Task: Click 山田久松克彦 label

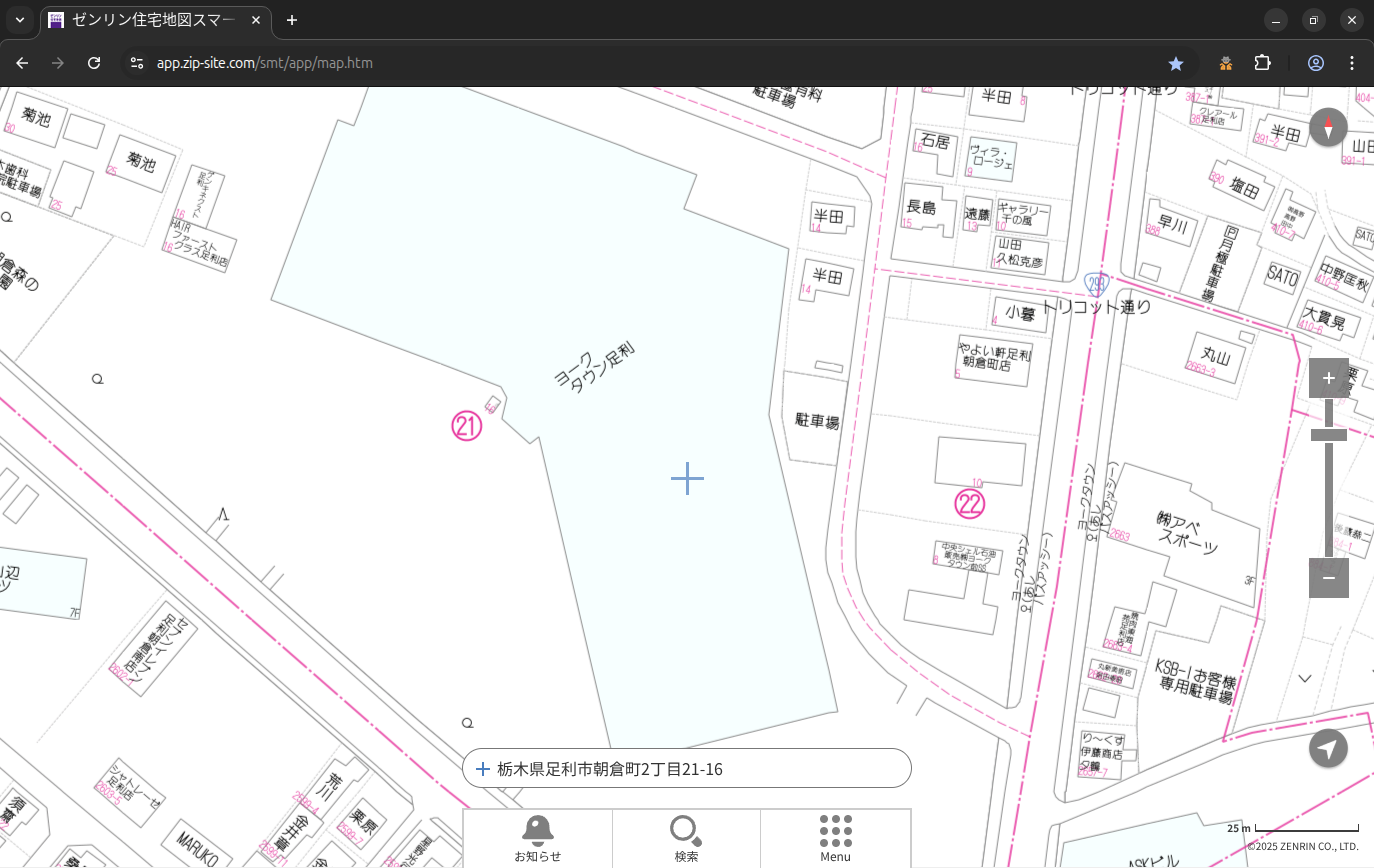Action: coord(1019,253)
